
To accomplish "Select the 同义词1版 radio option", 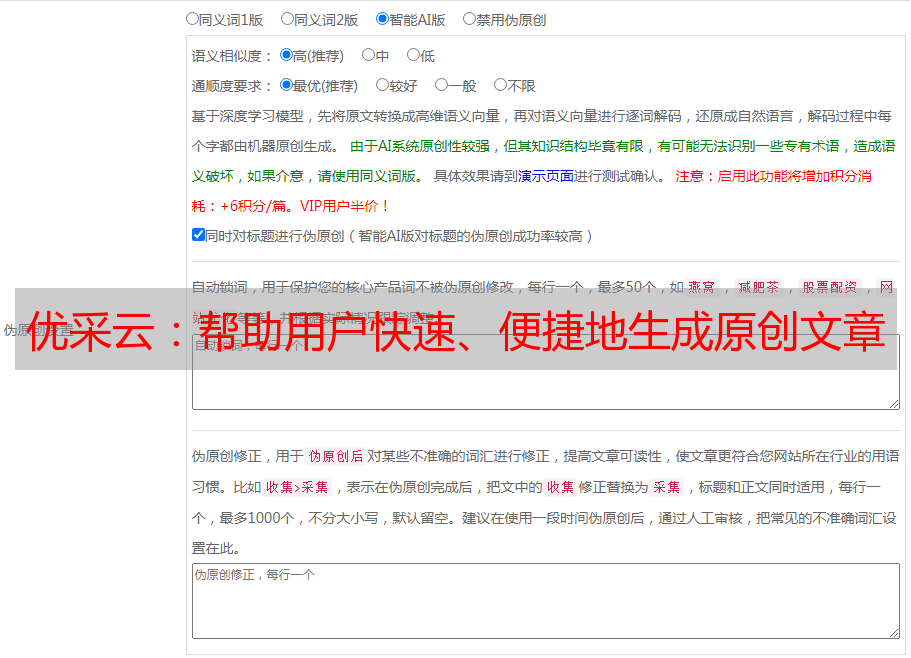I will [x=192, y=19].
